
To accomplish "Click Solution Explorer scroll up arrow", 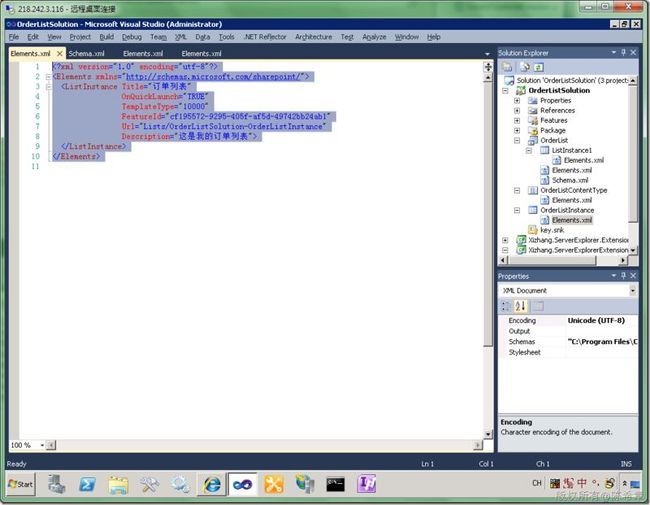I will [x=633, y=80].
